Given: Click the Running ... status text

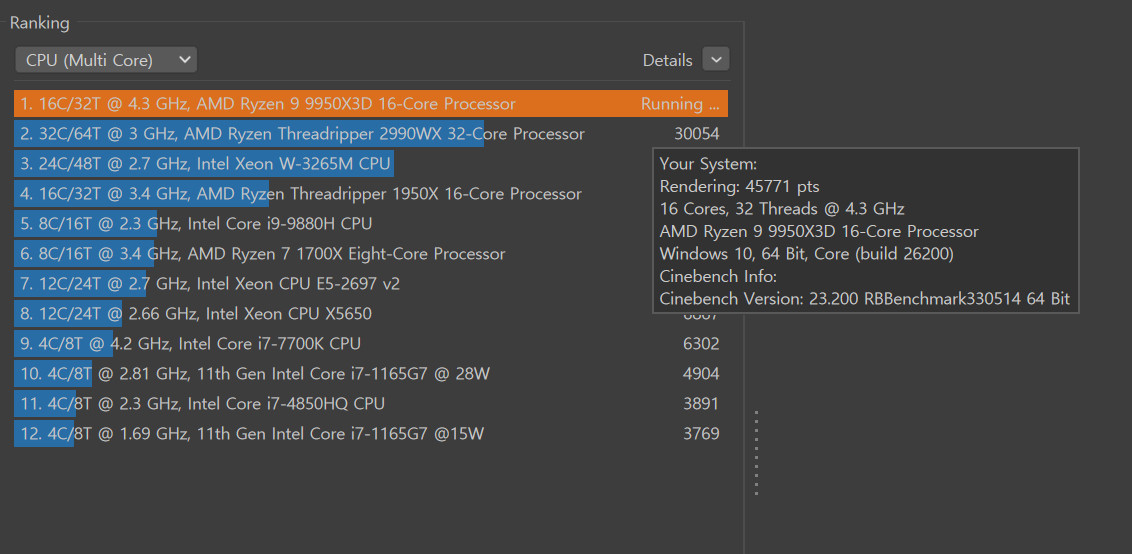Looking at the screenshot, I should point(680,104).
